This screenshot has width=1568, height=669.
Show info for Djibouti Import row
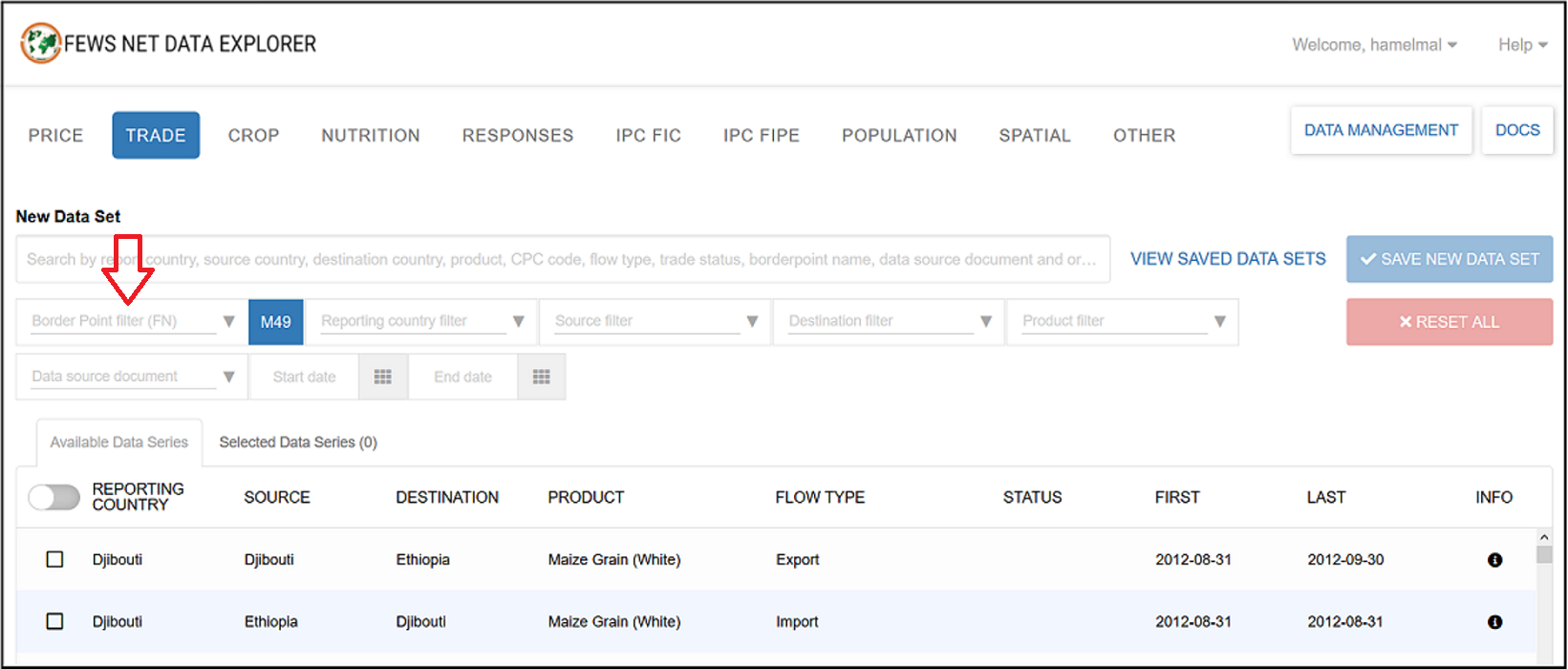coord(1494,622)
